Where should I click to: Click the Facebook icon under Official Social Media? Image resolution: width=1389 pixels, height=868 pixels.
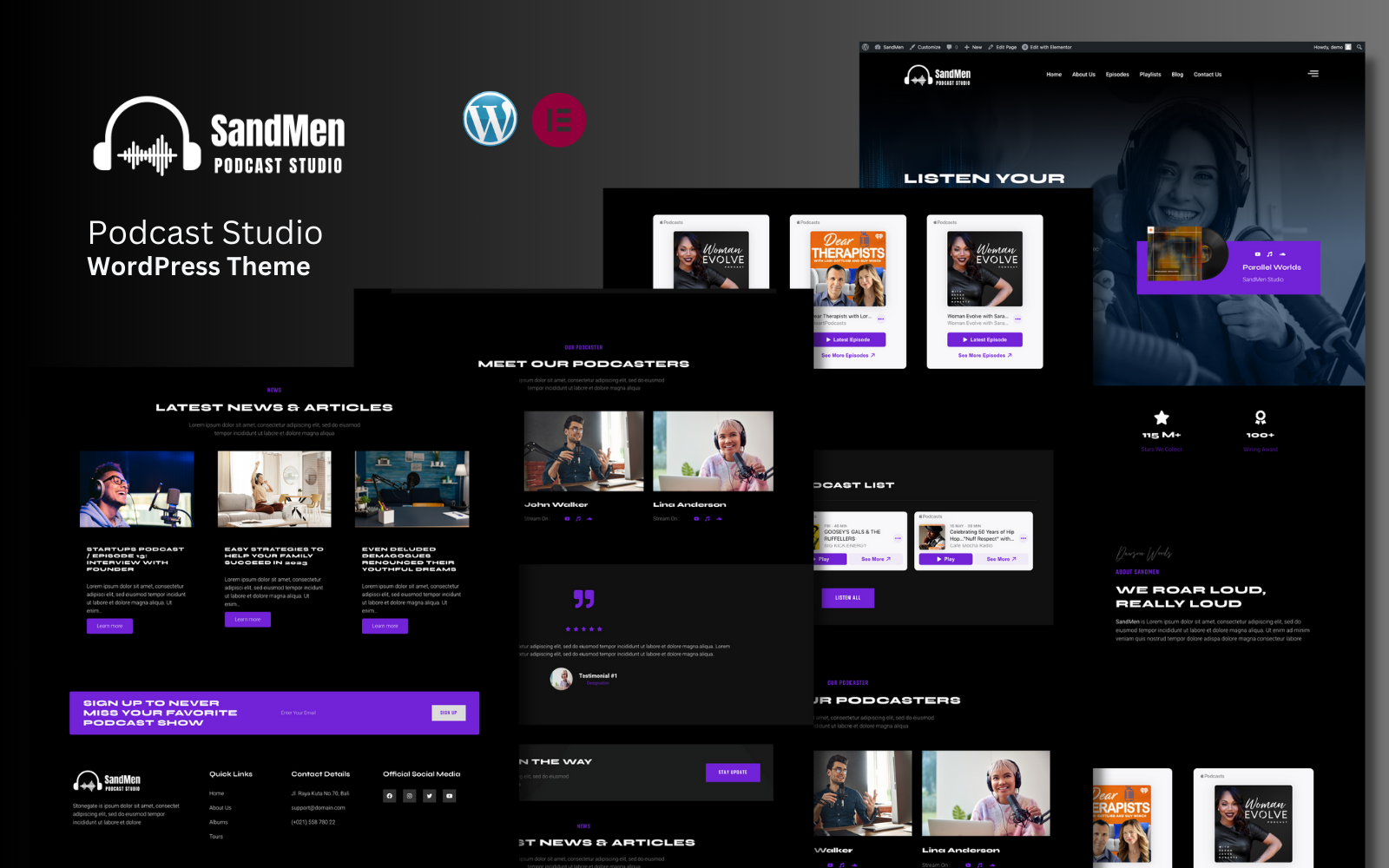pyautogui.click(x=389, y=796)
